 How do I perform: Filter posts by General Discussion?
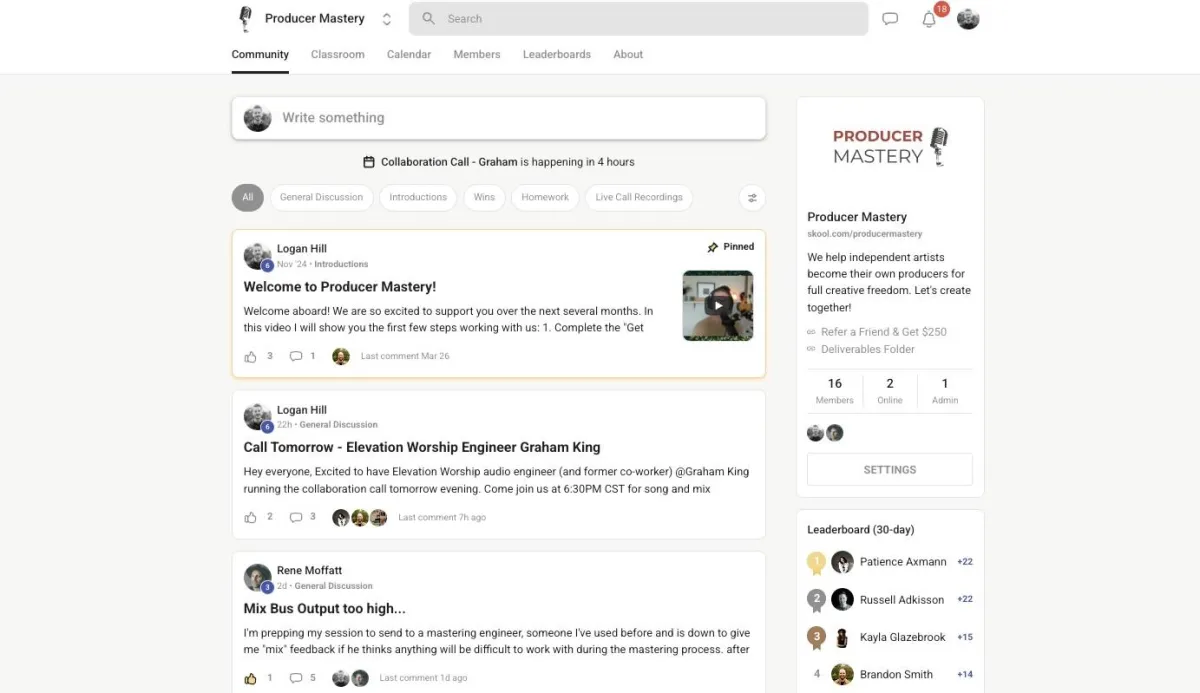321,197
